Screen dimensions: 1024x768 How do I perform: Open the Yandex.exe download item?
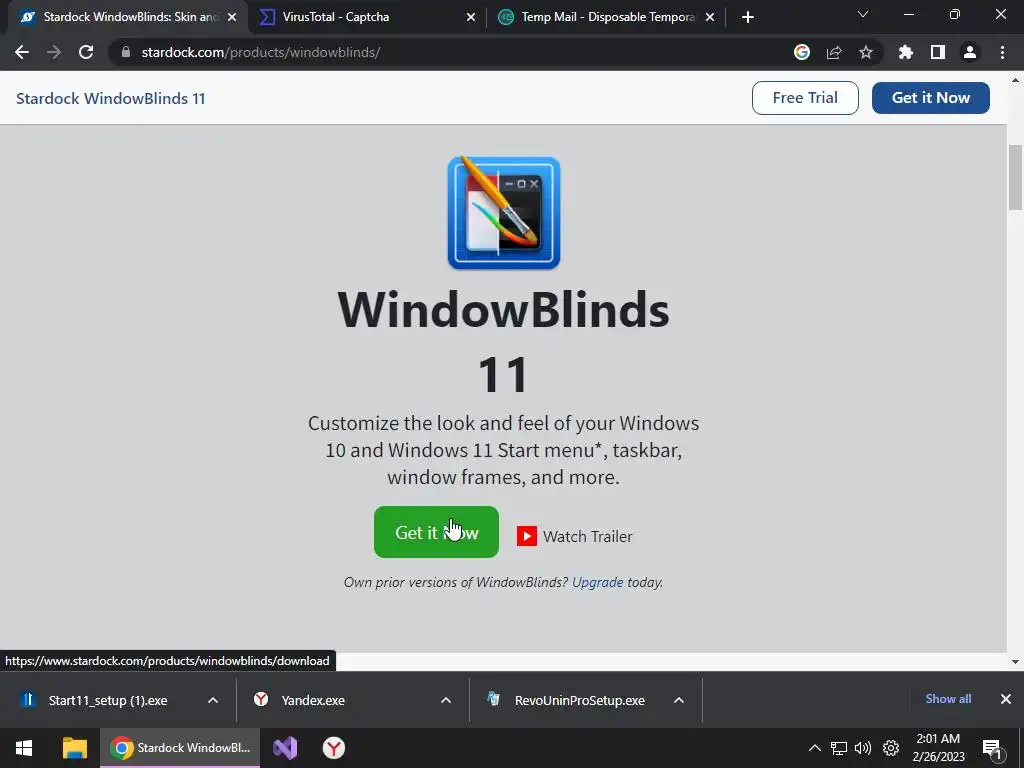(x=313, y=700)
